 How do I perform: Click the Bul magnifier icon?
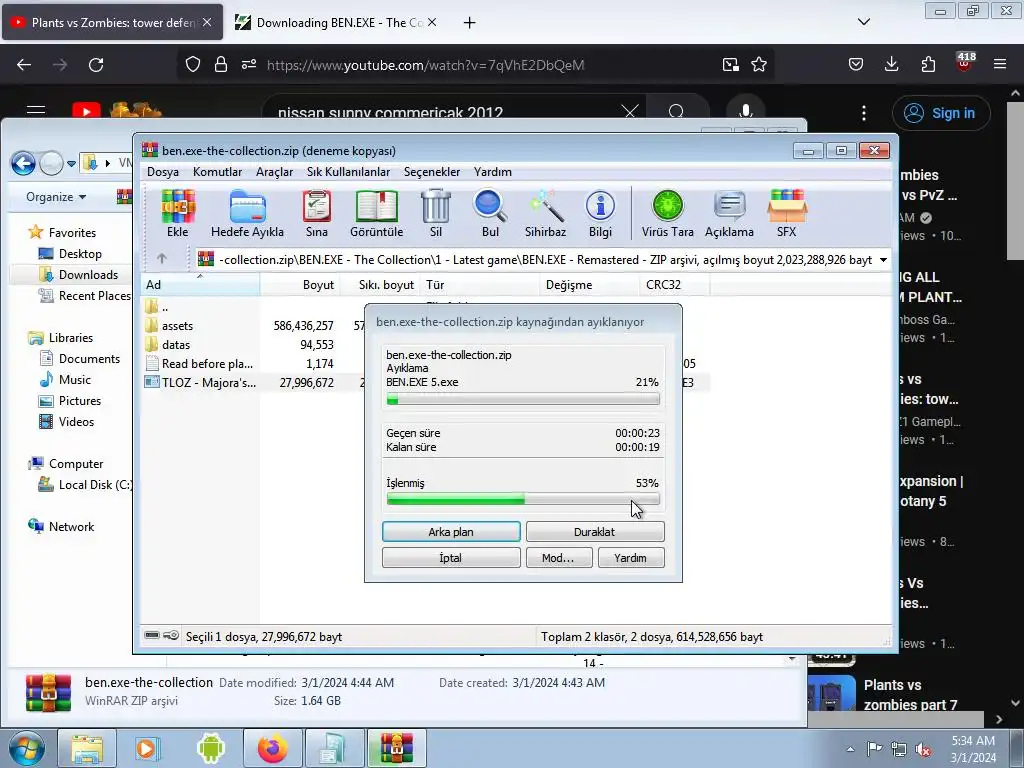pyautogui.click(x=490, y=214)
